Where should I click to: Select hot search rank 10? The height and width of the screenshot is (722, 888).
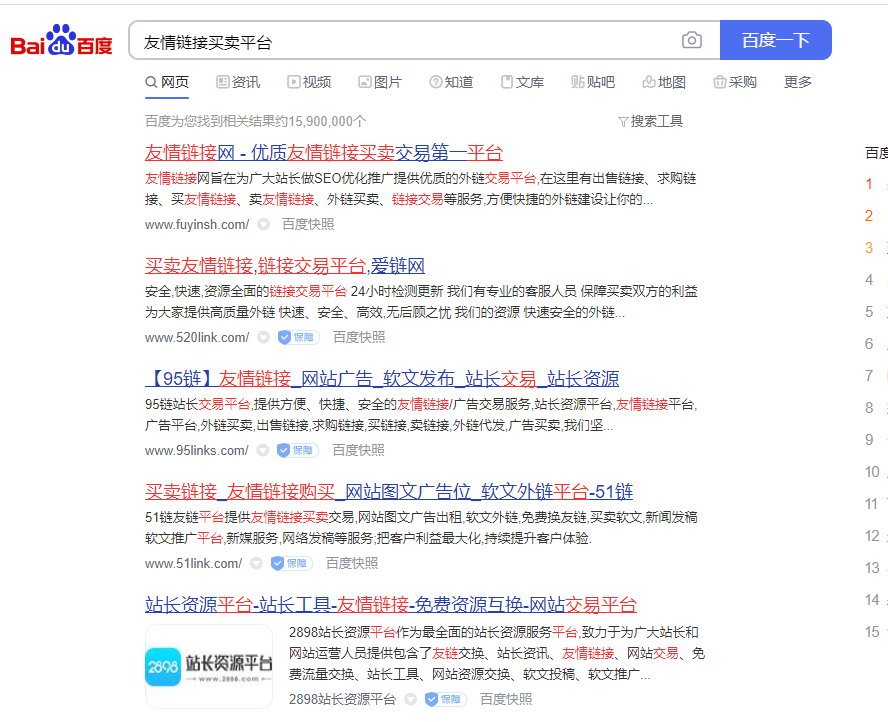click(x=872, y=472)
